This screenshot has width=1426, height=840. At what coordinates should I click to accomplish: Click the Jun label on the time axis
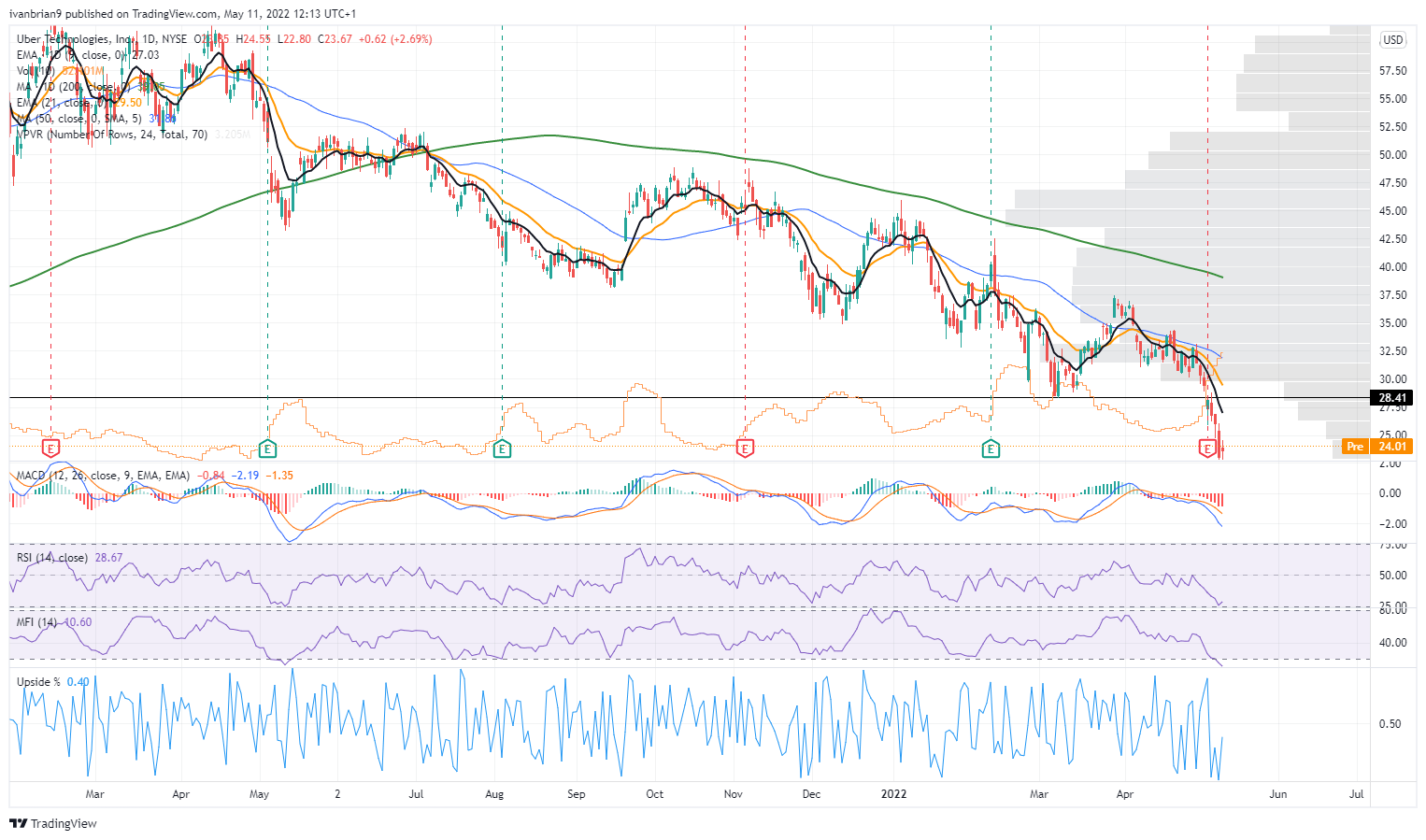coord(1277,794)
